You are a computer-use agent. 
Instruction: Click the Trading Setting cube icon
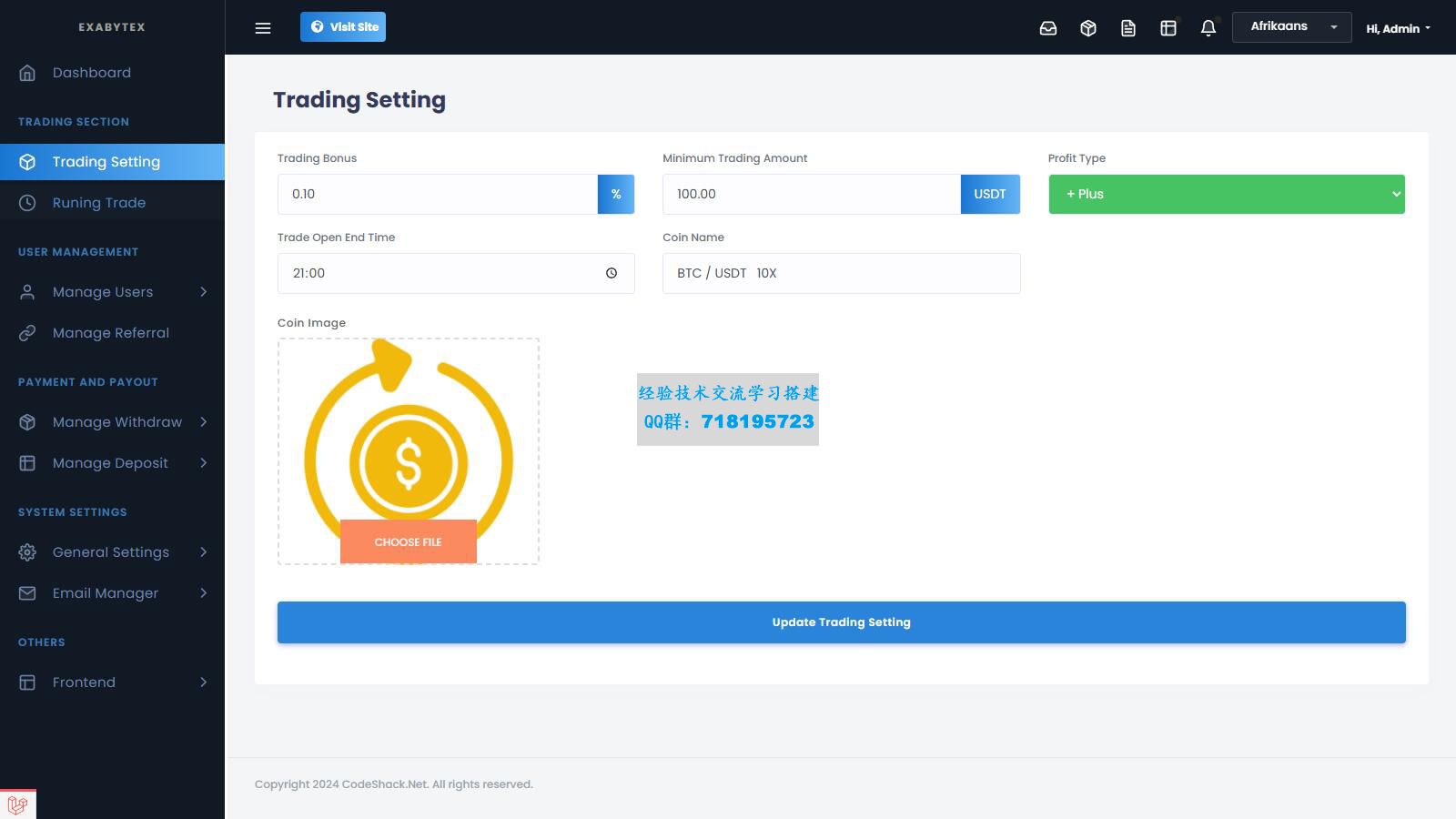pos(27,162)
